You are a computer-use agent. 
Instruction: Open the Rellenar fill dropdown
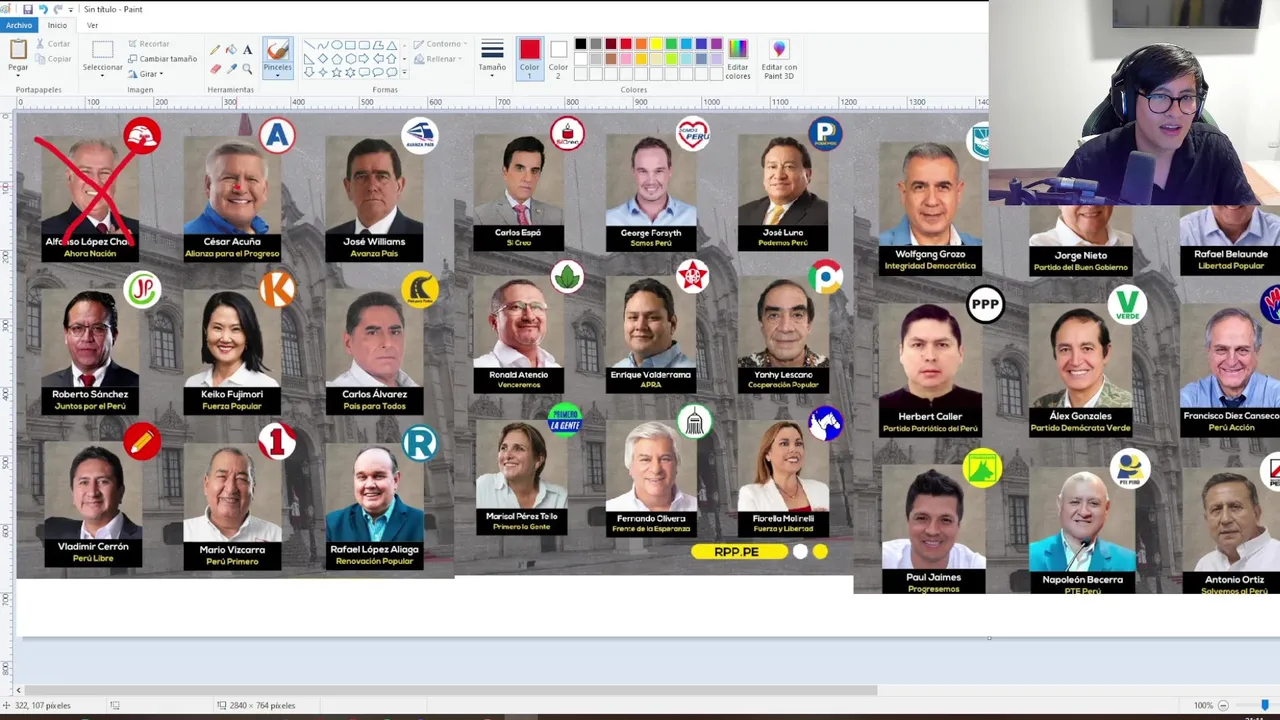(x=437, y=59)
